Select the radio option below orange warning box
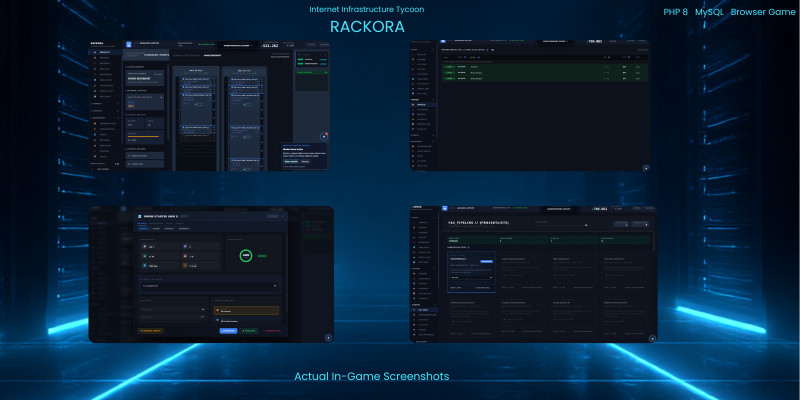The image size is (800, 400). [219, 320]
